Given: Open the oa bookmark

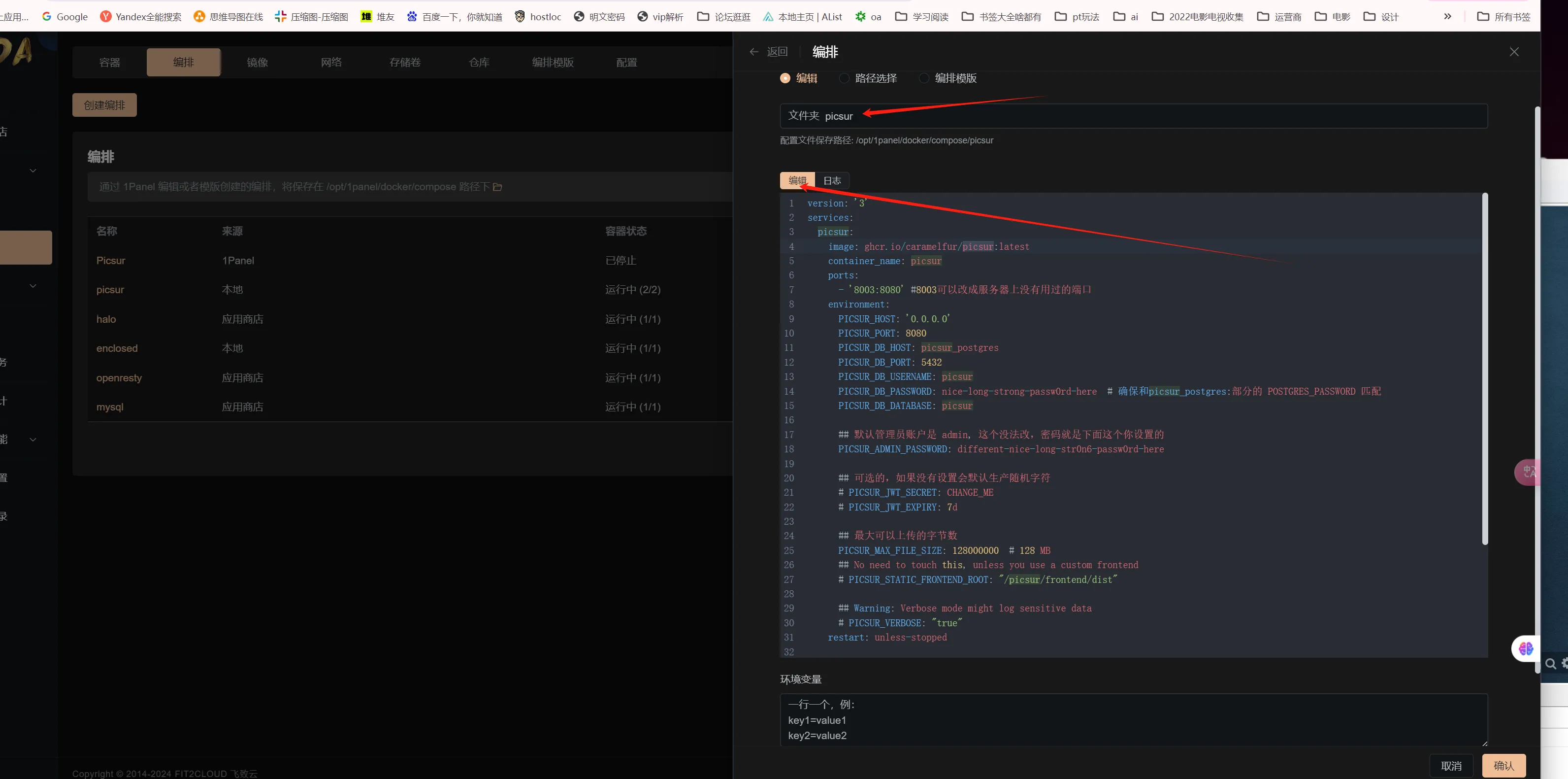Looking at the screenshot, I should (x=868, y=16).
